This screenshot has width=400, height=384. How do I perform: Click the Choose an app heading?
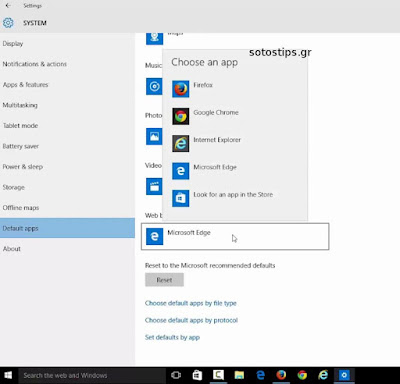[204, 62]
